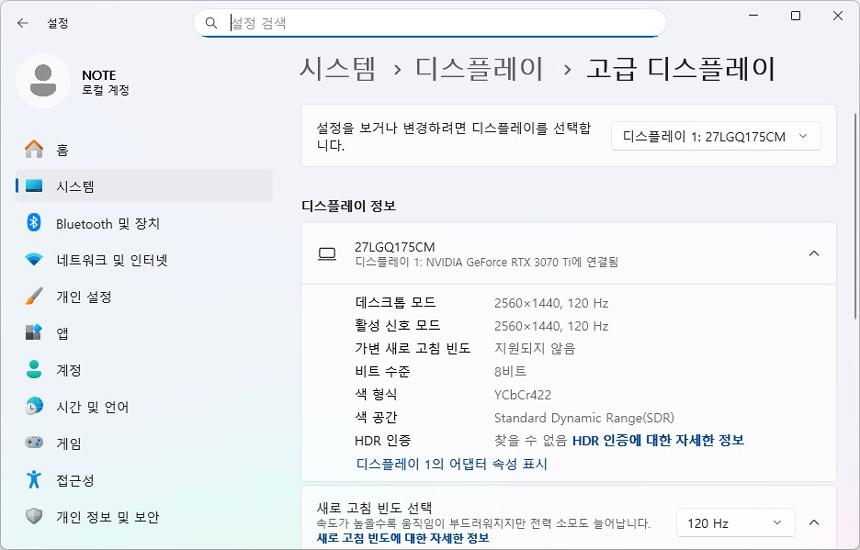Select the System (시스템) sidebar item
The image size is (860, 550).
[144, 186]
